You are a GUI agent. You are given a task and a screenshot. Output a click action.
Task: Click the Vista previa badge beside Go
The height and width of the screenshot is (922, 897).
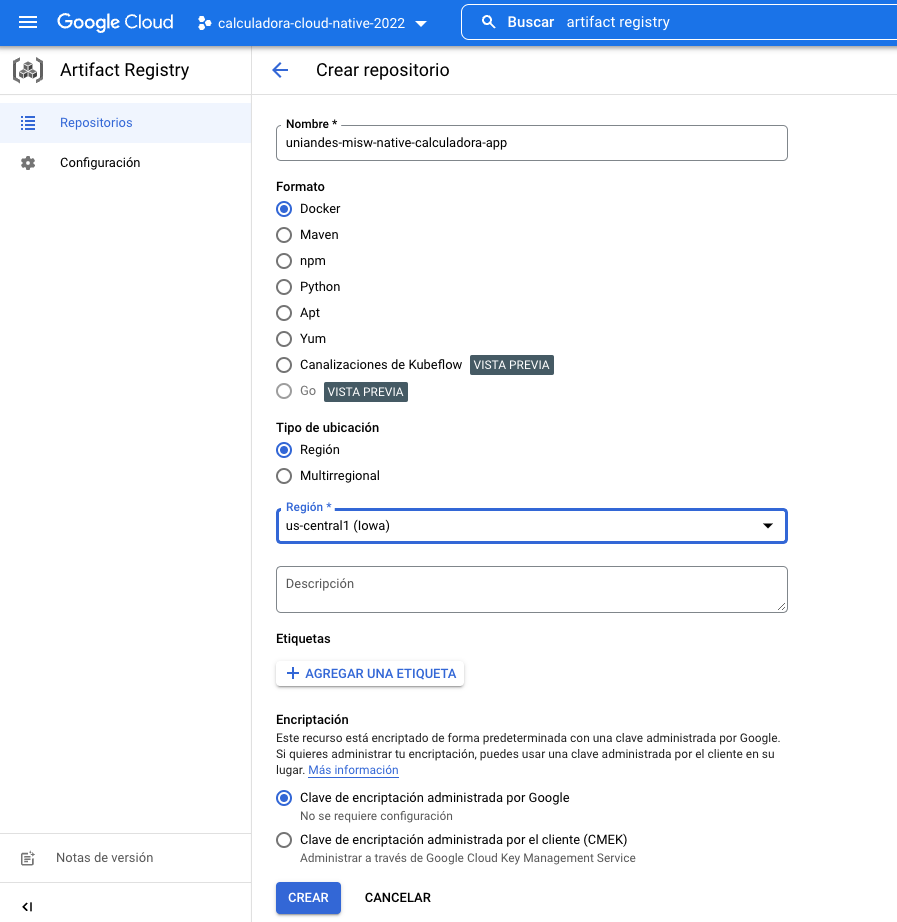366,392
